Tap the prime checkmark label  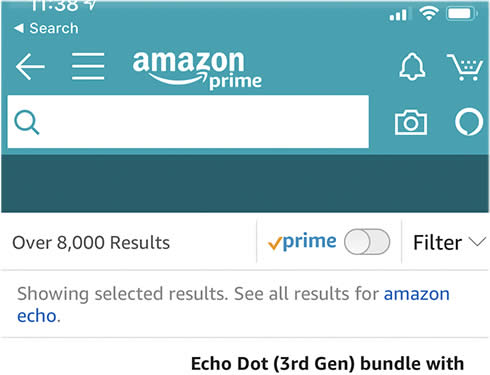(x=302, y=241)
